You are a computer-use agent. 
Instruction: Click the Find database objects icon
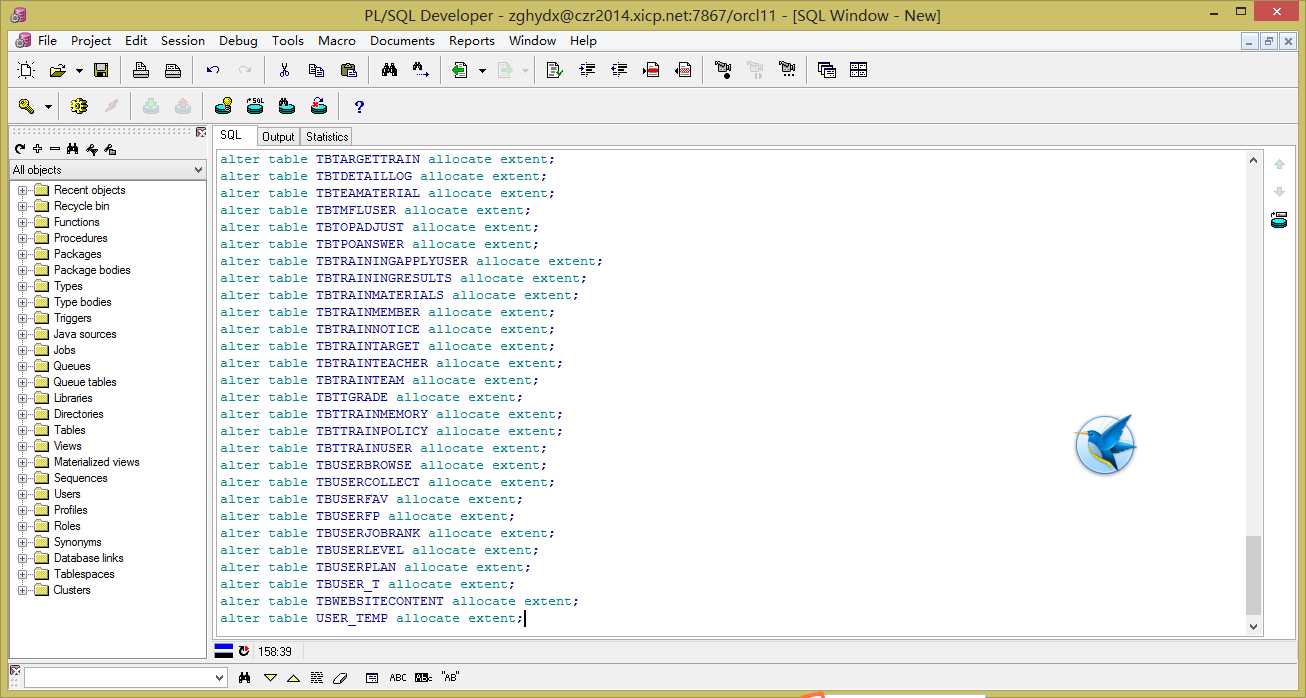(287, 106)
